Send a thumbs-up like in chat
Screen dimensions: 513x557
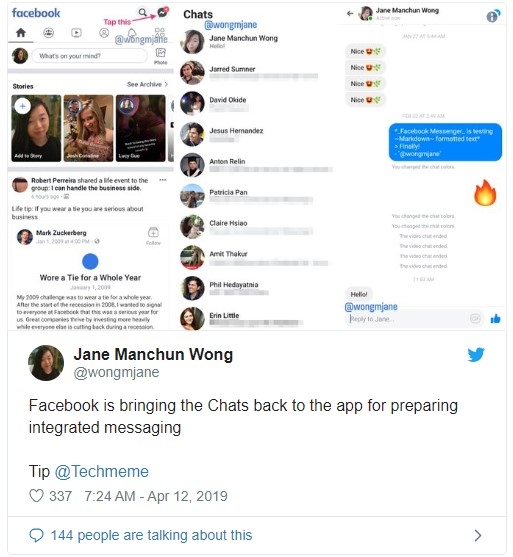pos(495,319)
